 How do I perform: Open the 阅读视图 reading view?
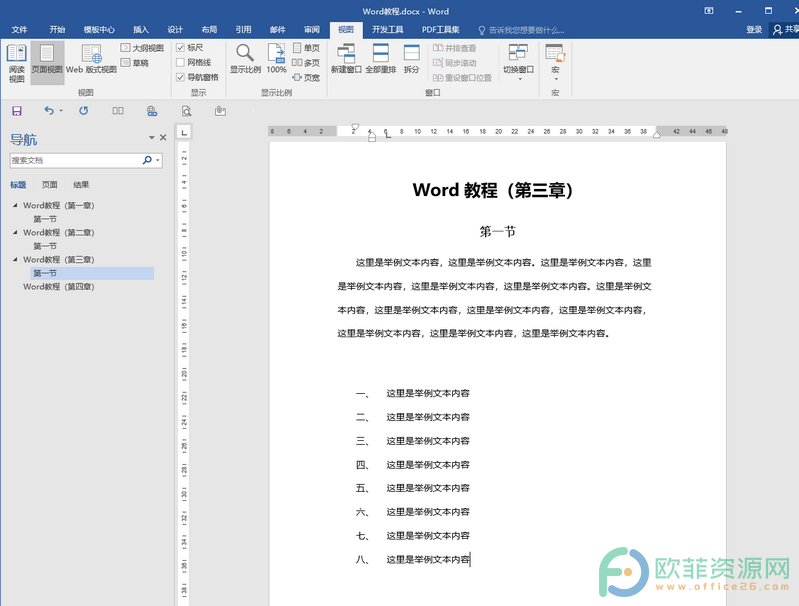[16, 63]
